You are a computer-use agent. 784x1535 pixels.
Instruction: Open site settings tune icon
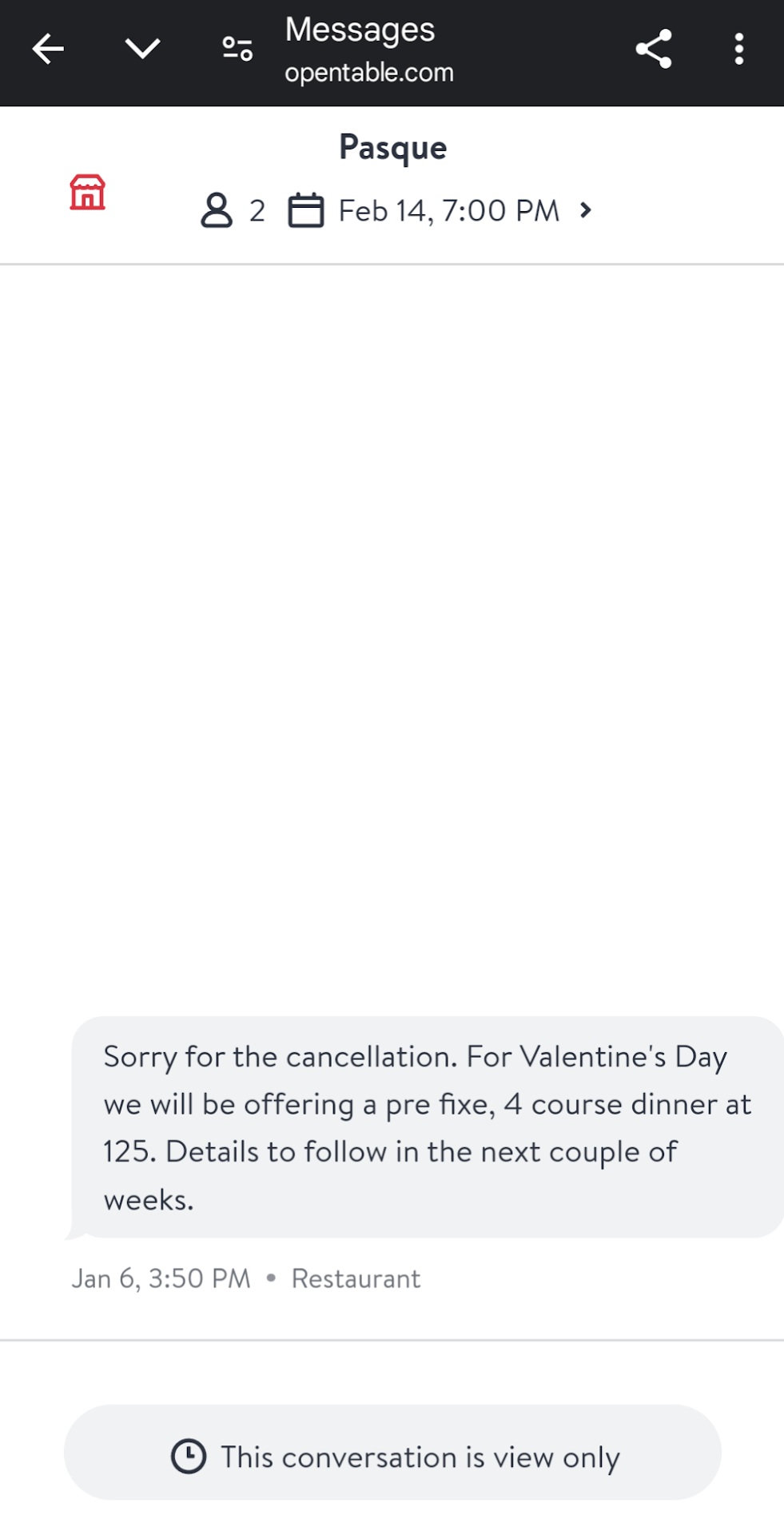237,50
